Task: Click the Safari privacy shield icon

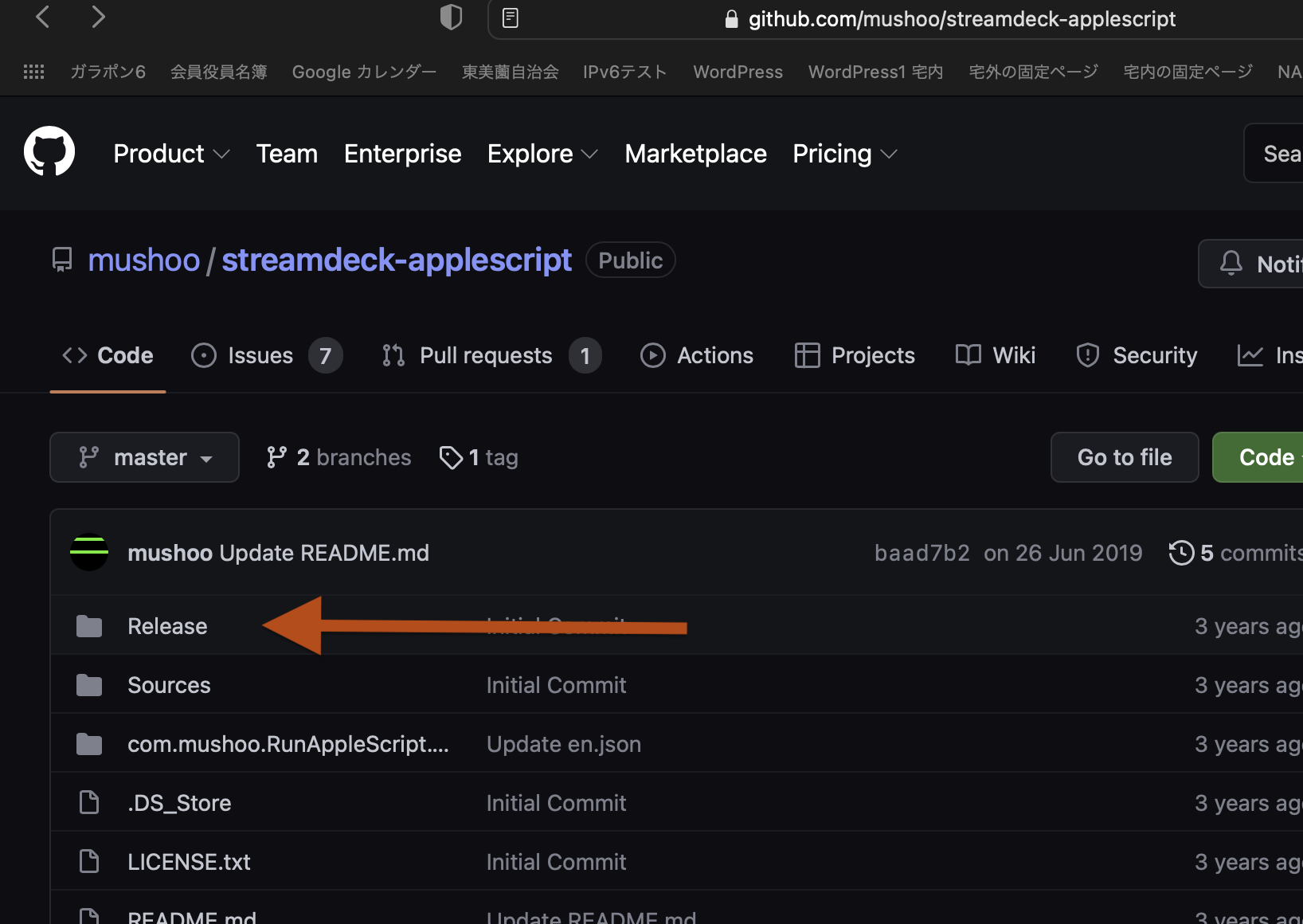Action: coord(451,18)
